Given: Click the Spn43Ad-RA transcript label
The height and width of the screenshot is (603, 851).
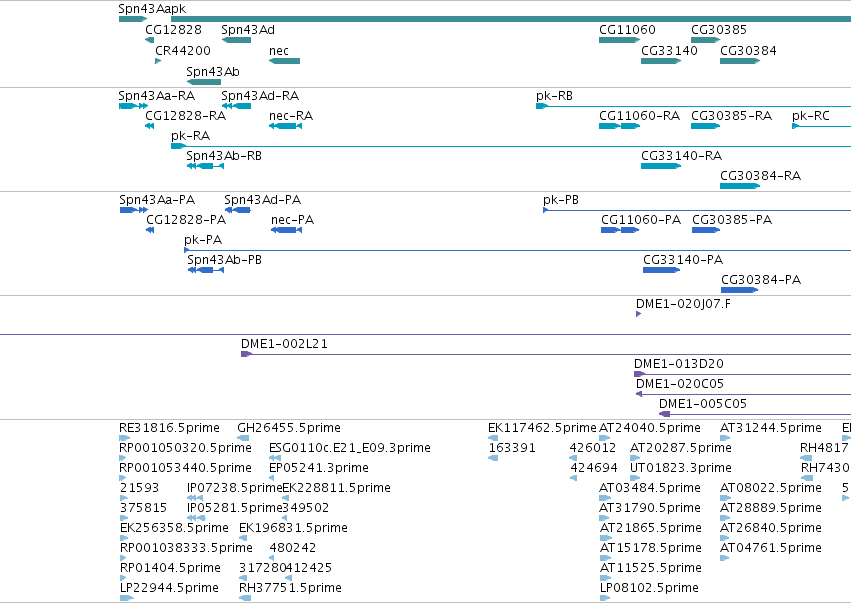Looking at the screenshot, I should coord(260,96).
